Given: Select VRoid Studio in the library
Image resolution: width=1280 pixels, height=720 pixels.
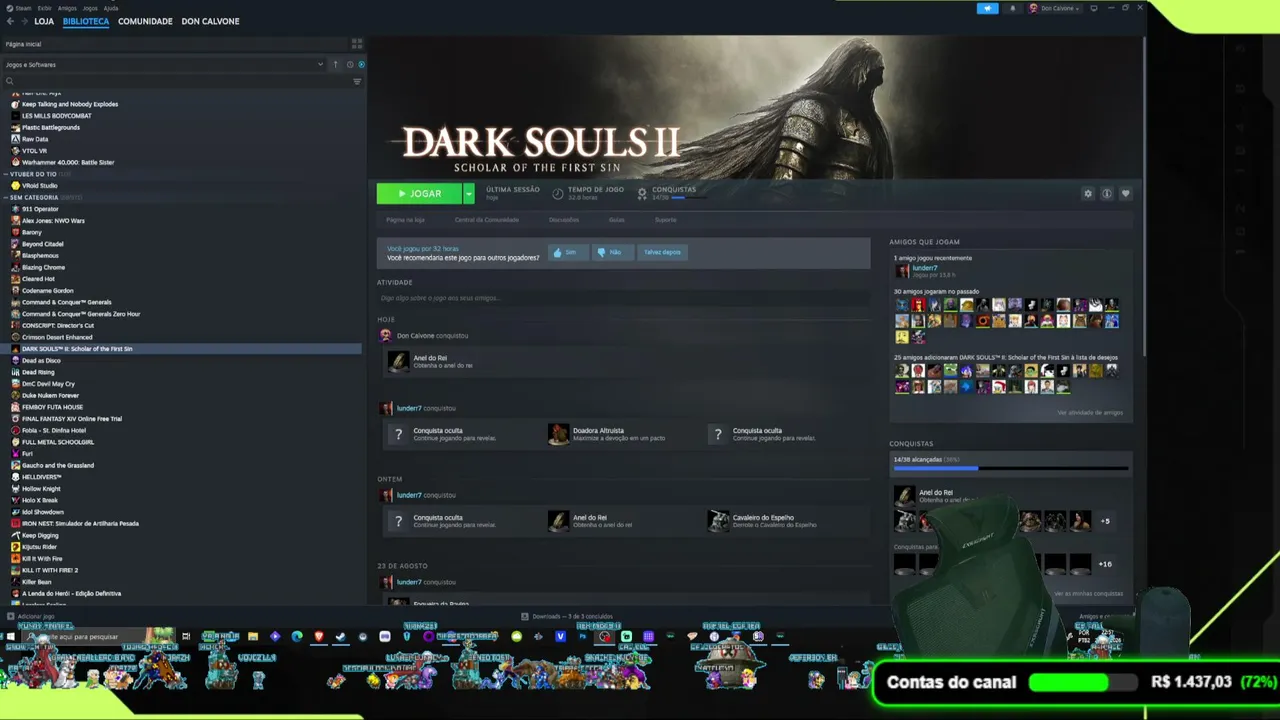Looking at the screenshot, I should (x=40, y=186).
